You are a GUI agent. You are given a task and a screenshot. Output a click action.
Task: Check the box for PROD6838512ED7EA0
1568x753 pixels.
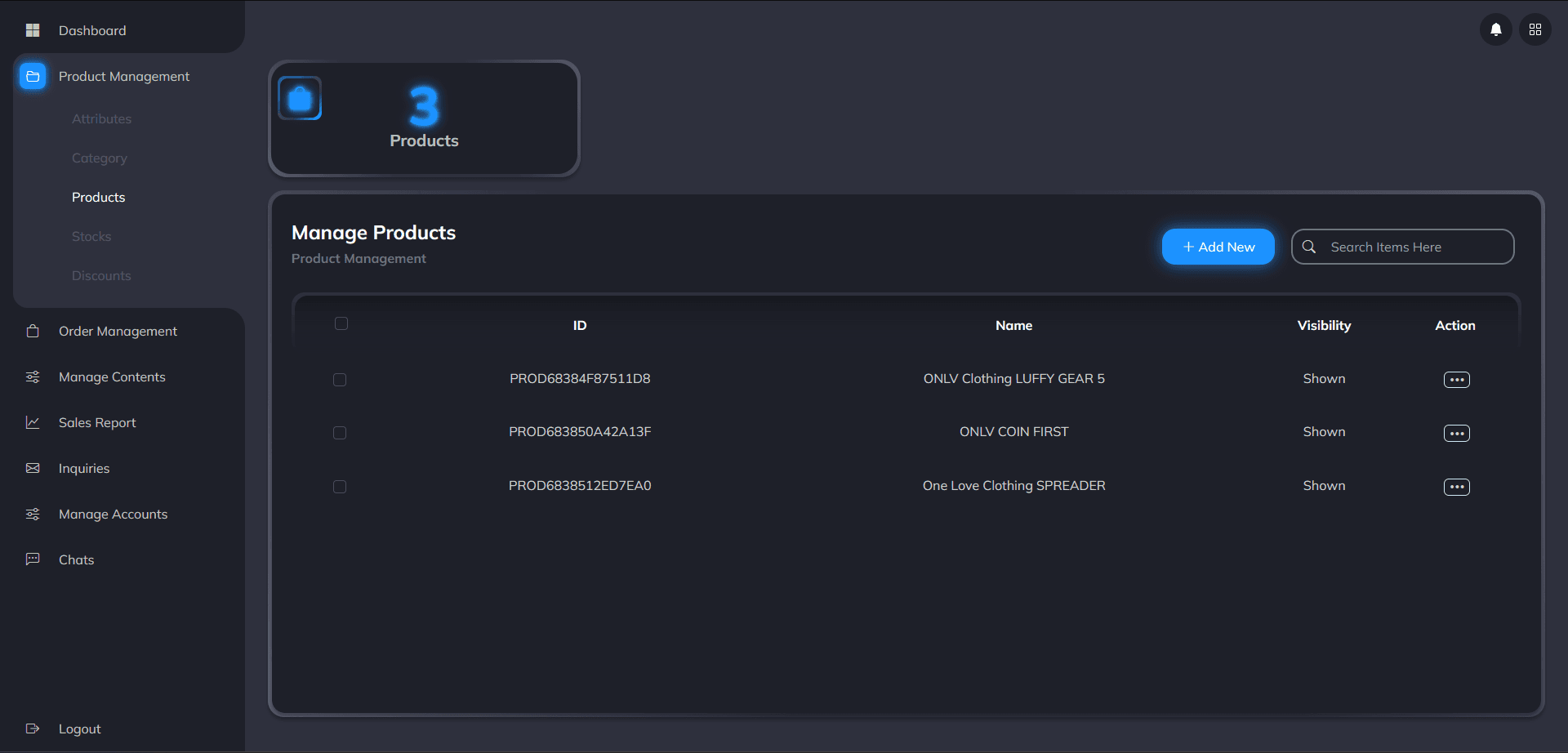(x=340, y=487)
